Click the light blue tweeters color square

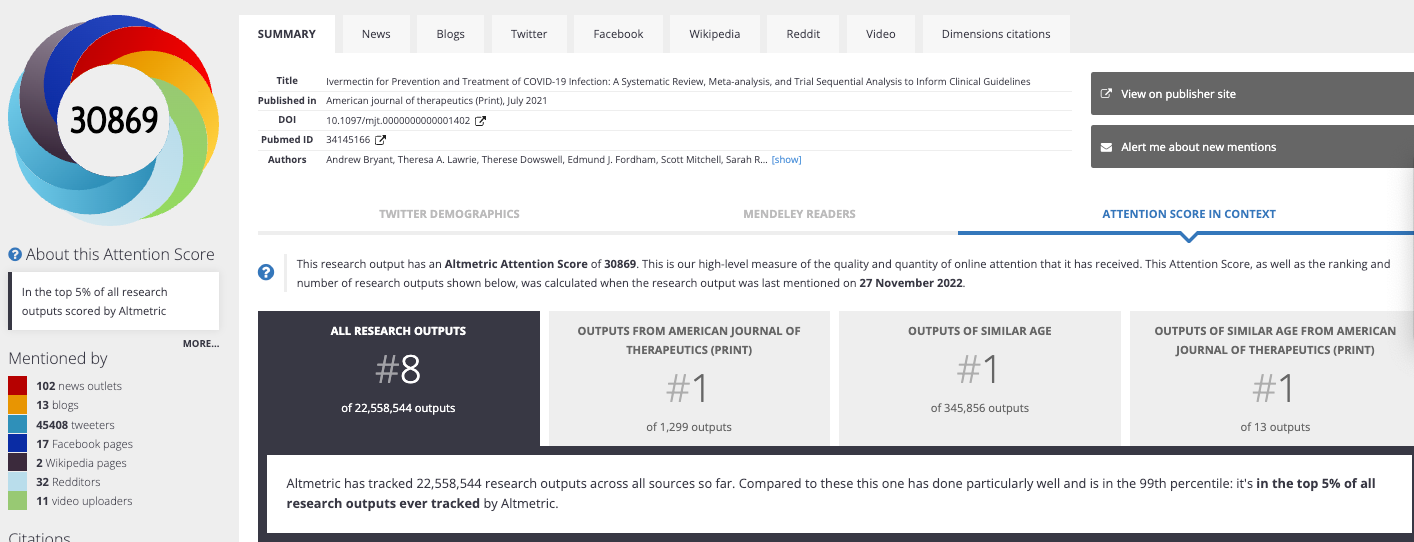coord(17,424)
